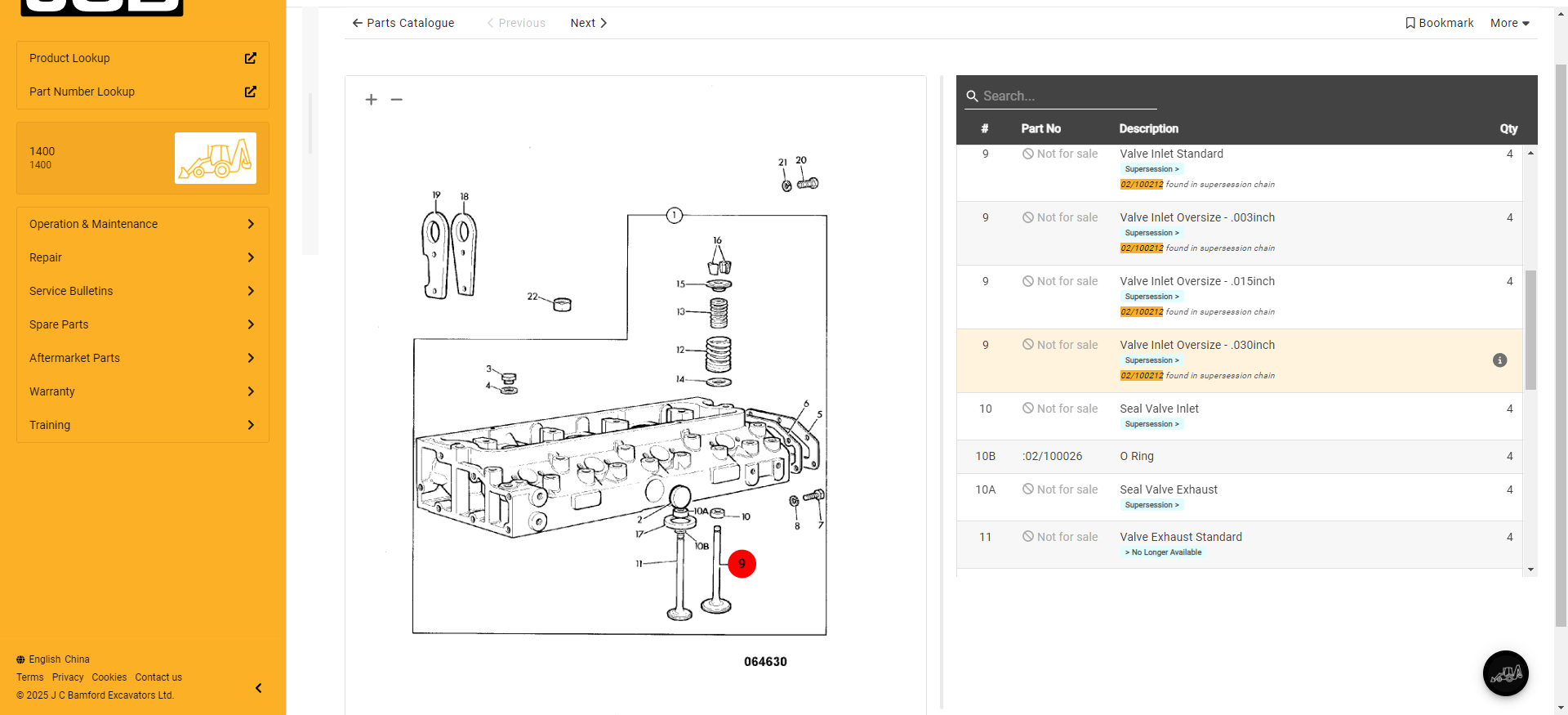Expand Operation & Maintenance section
The image size is (1568, 715).
pos(143,224)
